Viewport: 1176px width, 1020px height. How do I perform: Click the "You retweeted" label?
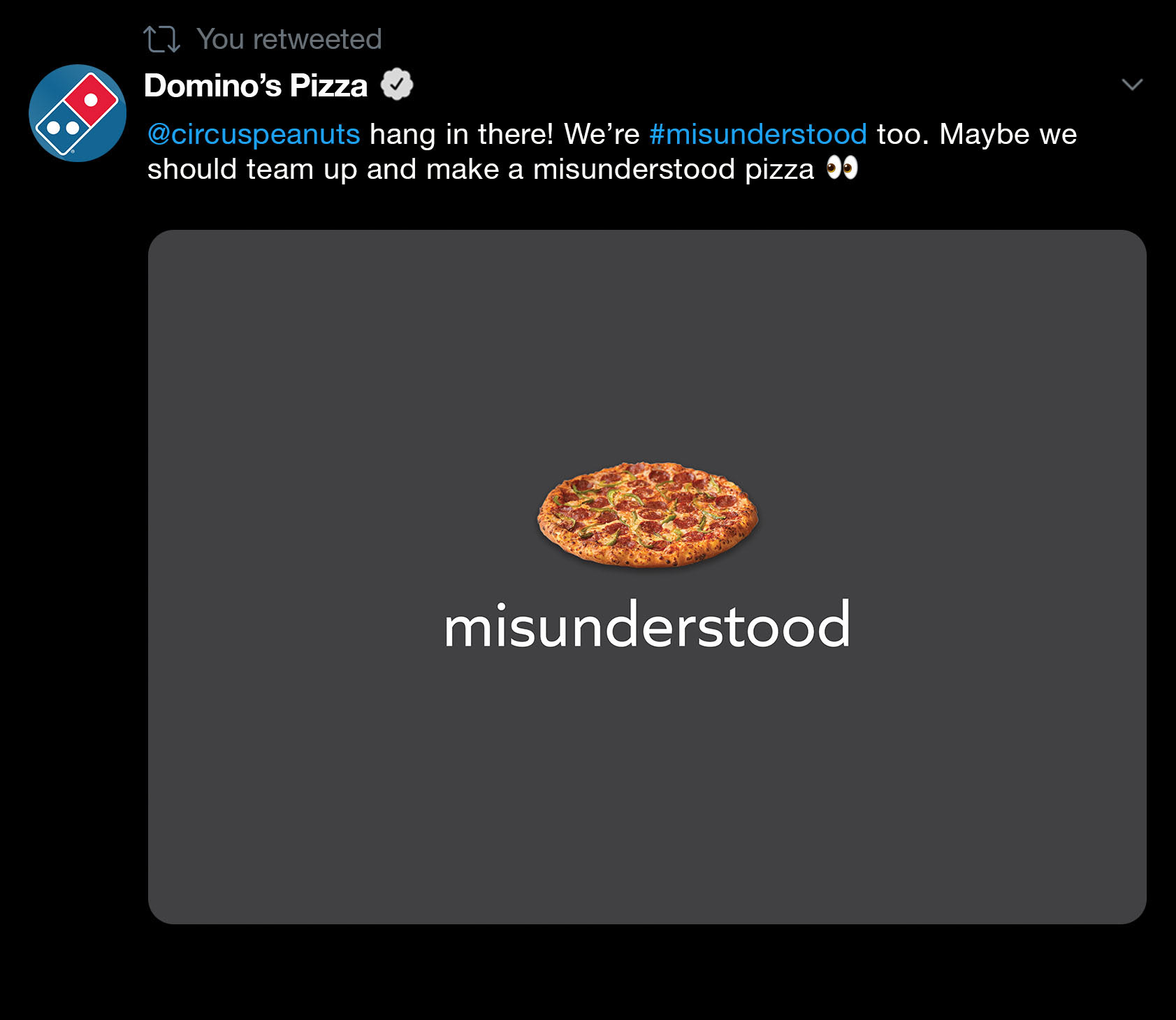coord(289,39)
